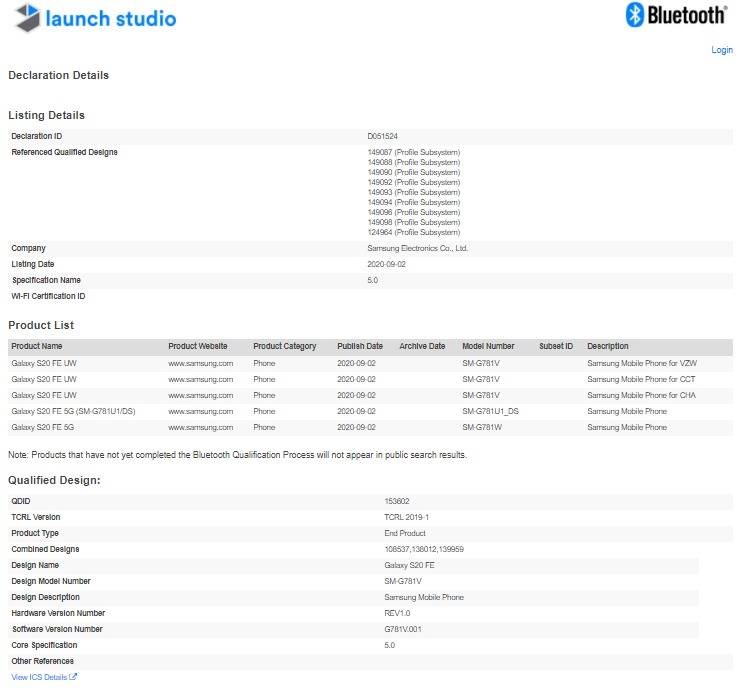
Task: Click referenced design 124964 (Profile Subsystem)
Action: coord(414,232)
